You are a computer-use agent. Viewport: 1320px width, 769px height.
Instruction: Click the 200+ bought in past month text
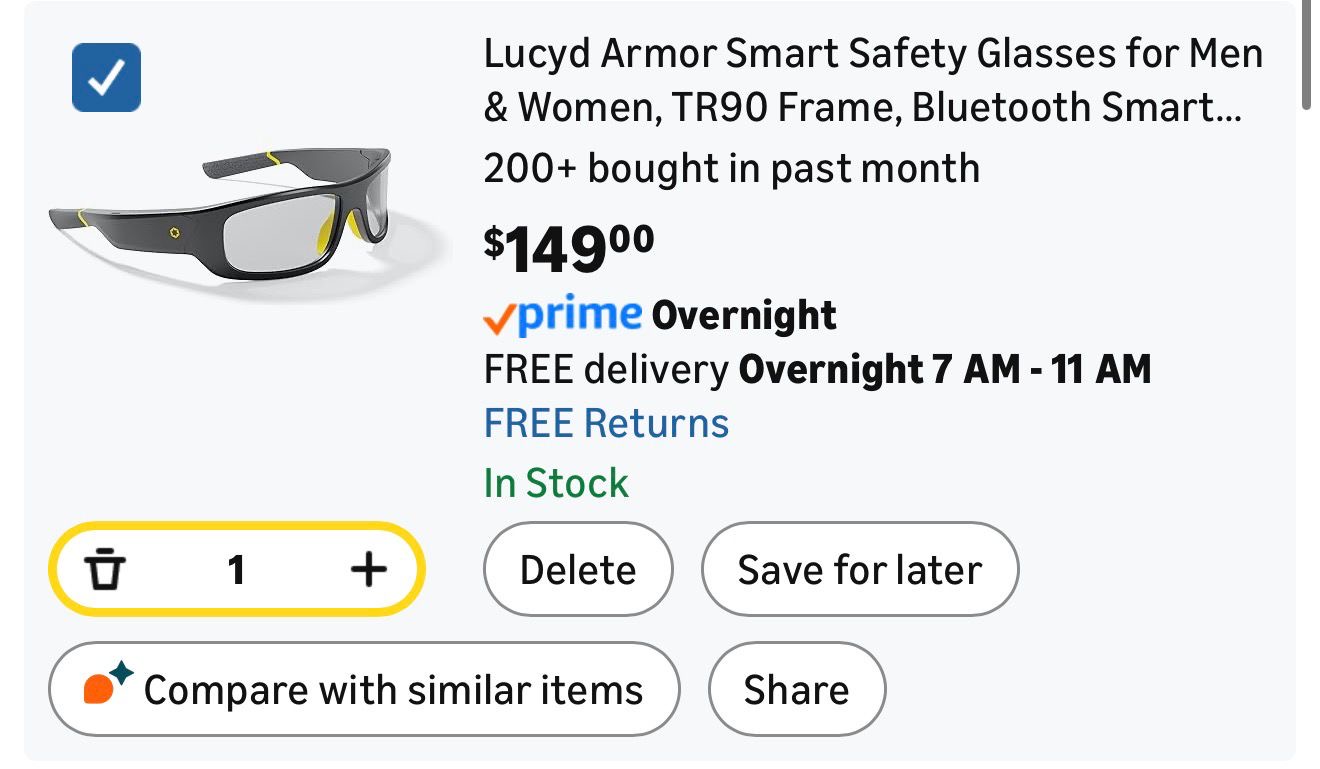pyautogui.click(x=731, y=169)
